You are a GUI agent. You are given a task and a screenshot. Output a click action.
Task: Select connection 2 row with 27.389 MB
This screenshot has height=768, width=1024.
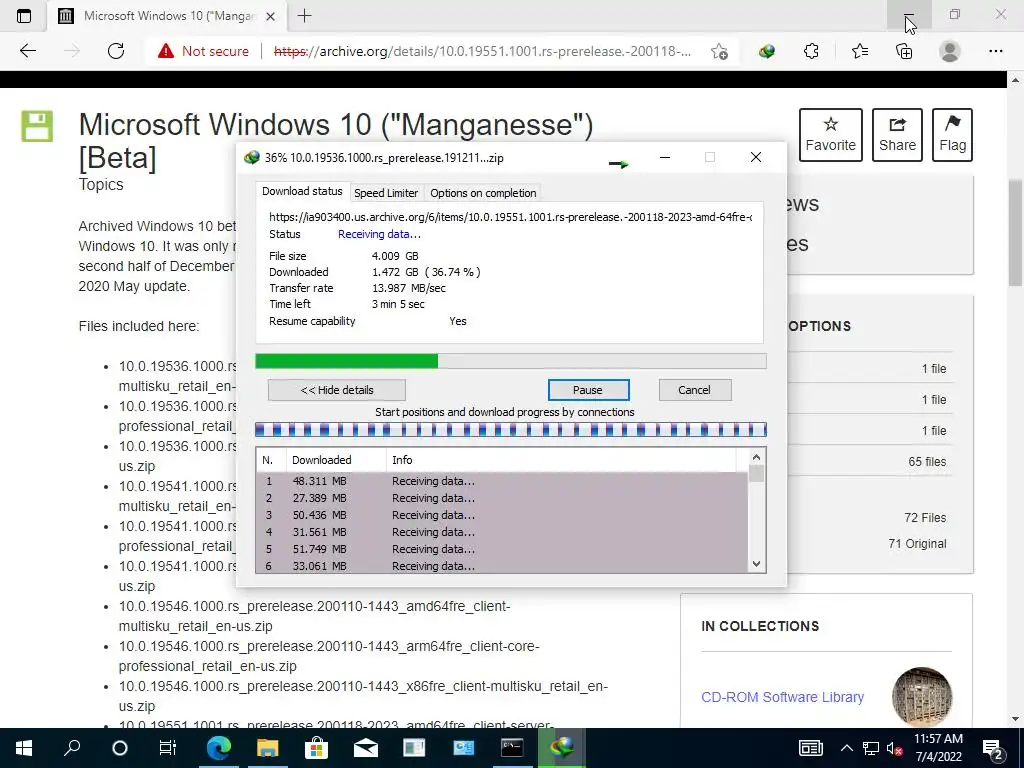pyautogui.click(x=502, y=498)
